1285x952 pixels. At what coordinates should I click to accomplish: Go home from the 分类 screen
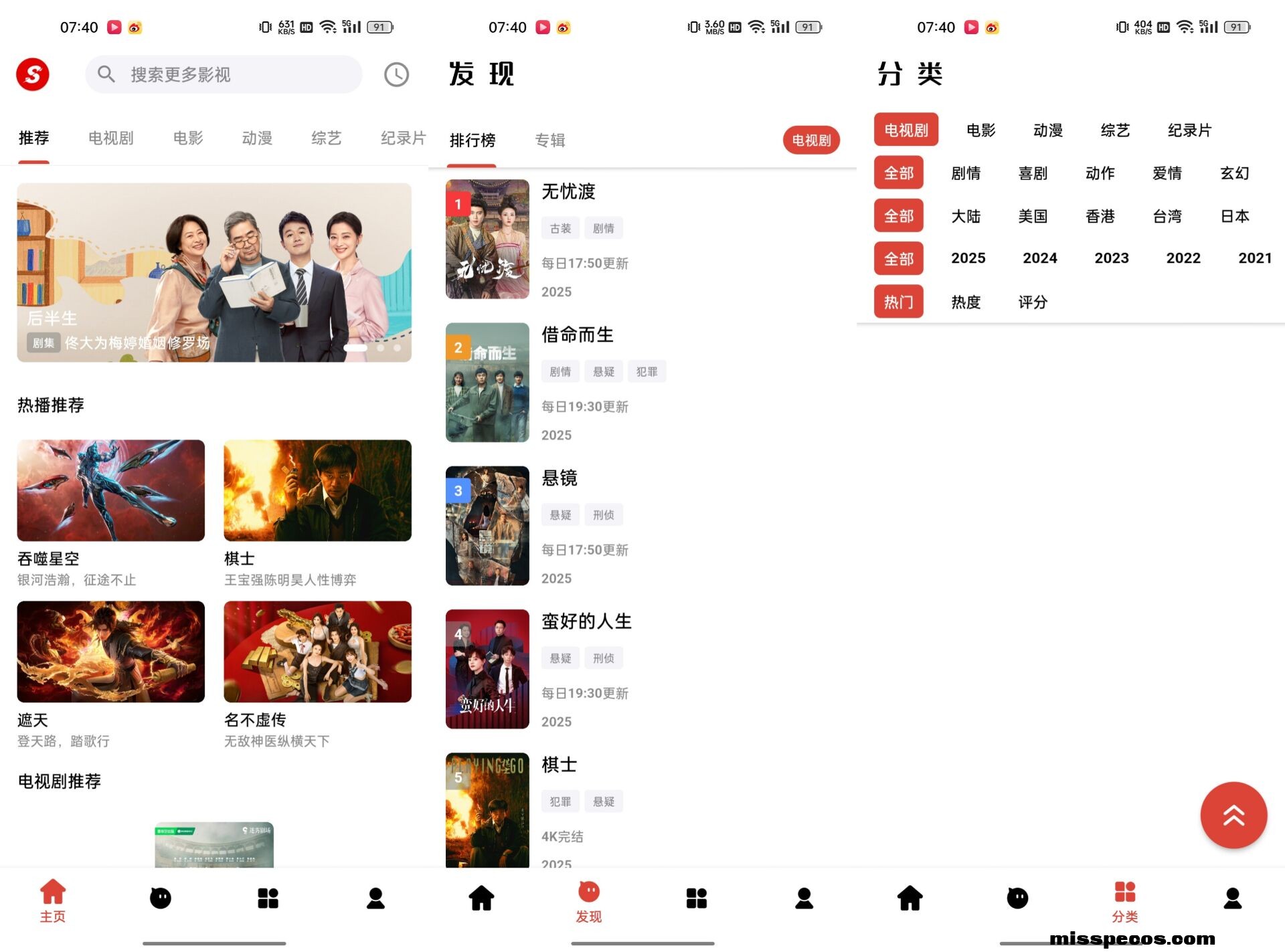click(x=910, y=898)
